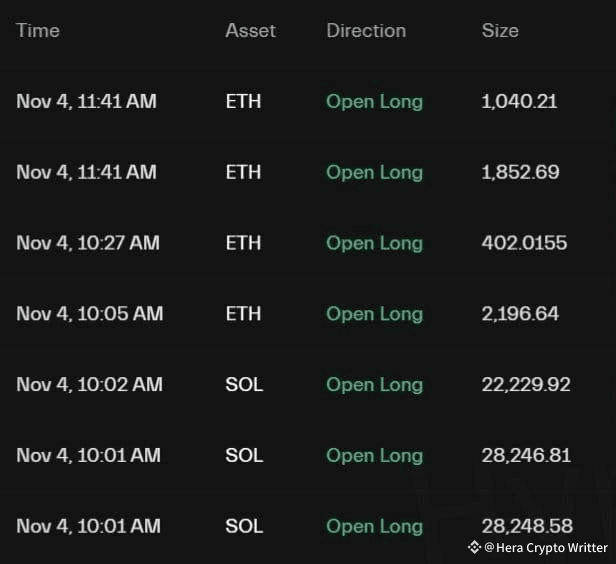Click the 2,196.64 size value
616x564 pixels.
click(x=520, y=314)
